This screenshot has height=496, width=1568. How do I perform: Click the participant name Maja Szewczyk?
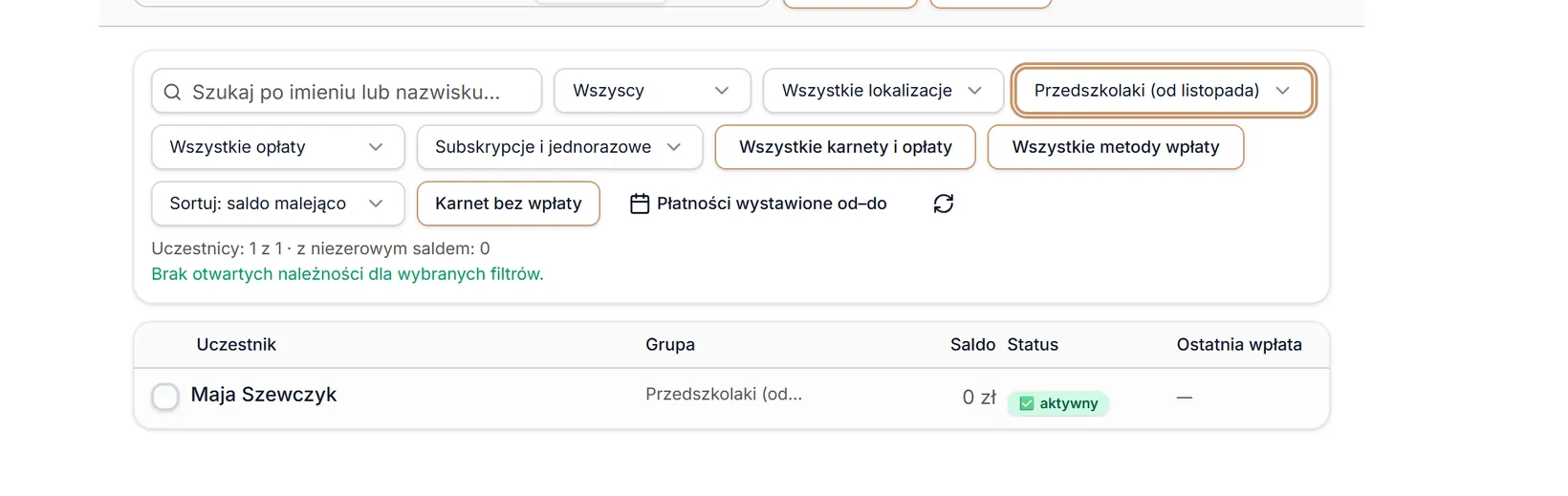[264, 395]
